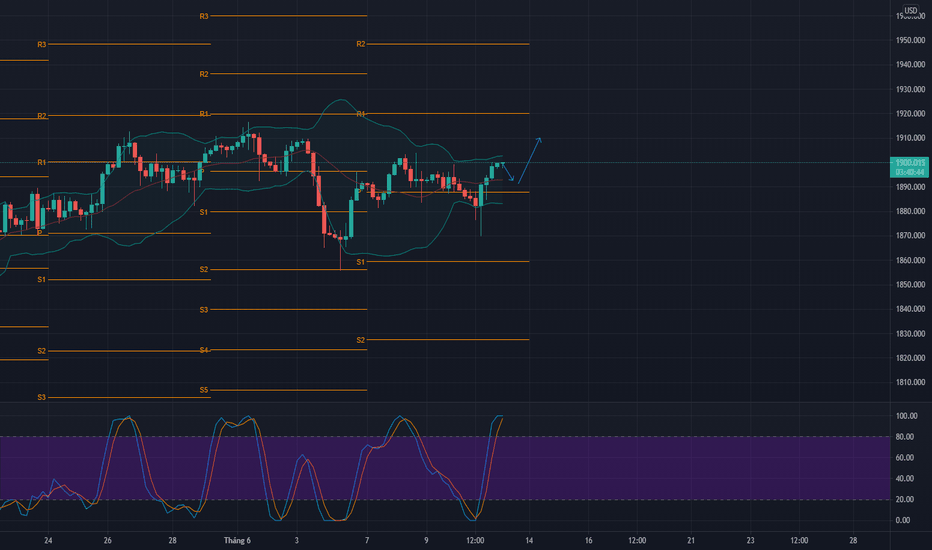Click the 12:00 label between 23 and 28

click(x=799, y=540)
